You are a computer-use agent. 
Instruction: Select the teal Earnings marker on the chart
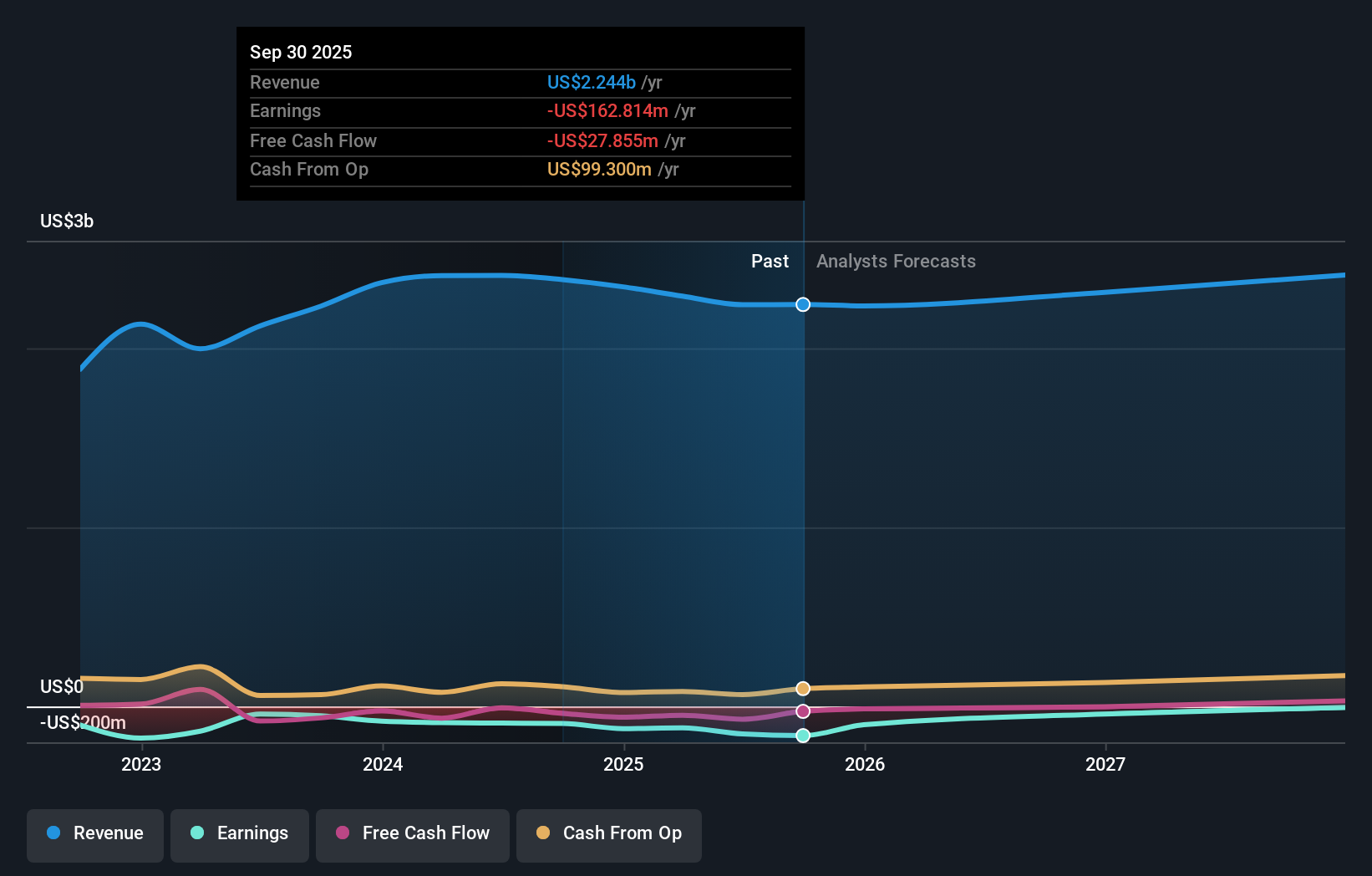coord(802,736)
